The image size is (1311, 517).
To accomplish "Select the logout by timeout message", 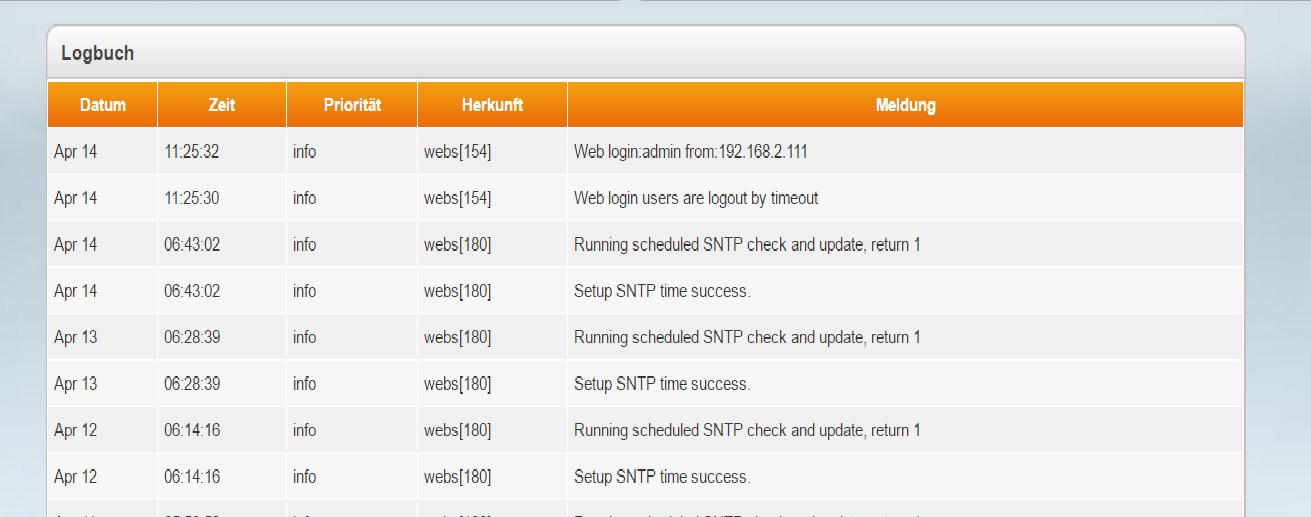I will pos(696,198).
